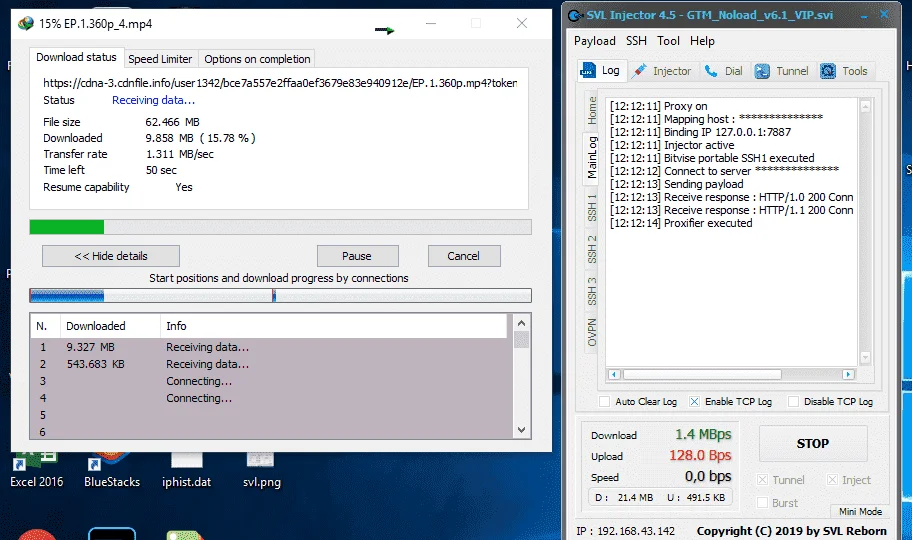912x540 pixels.
Task: Switch to Options on completion tab
Action: click(257, 59)
